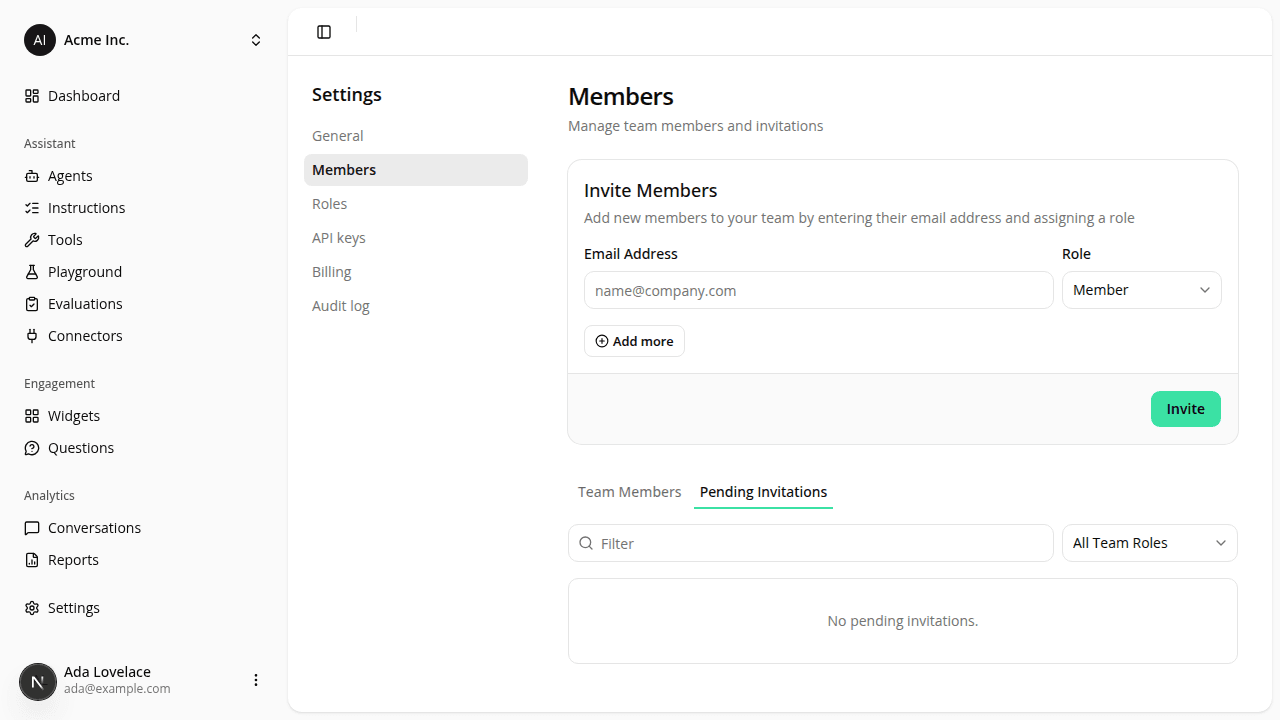Click the Add more button
This screenshot has height=720, width=1280.
(x=634, y=341)
